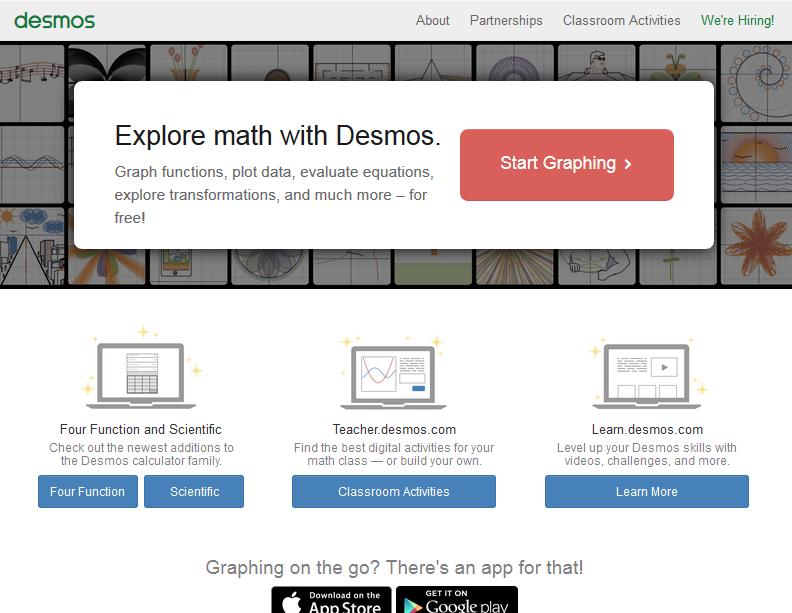
Task: Click the calculator laptop icon
Action: click(x=141, y=374)
